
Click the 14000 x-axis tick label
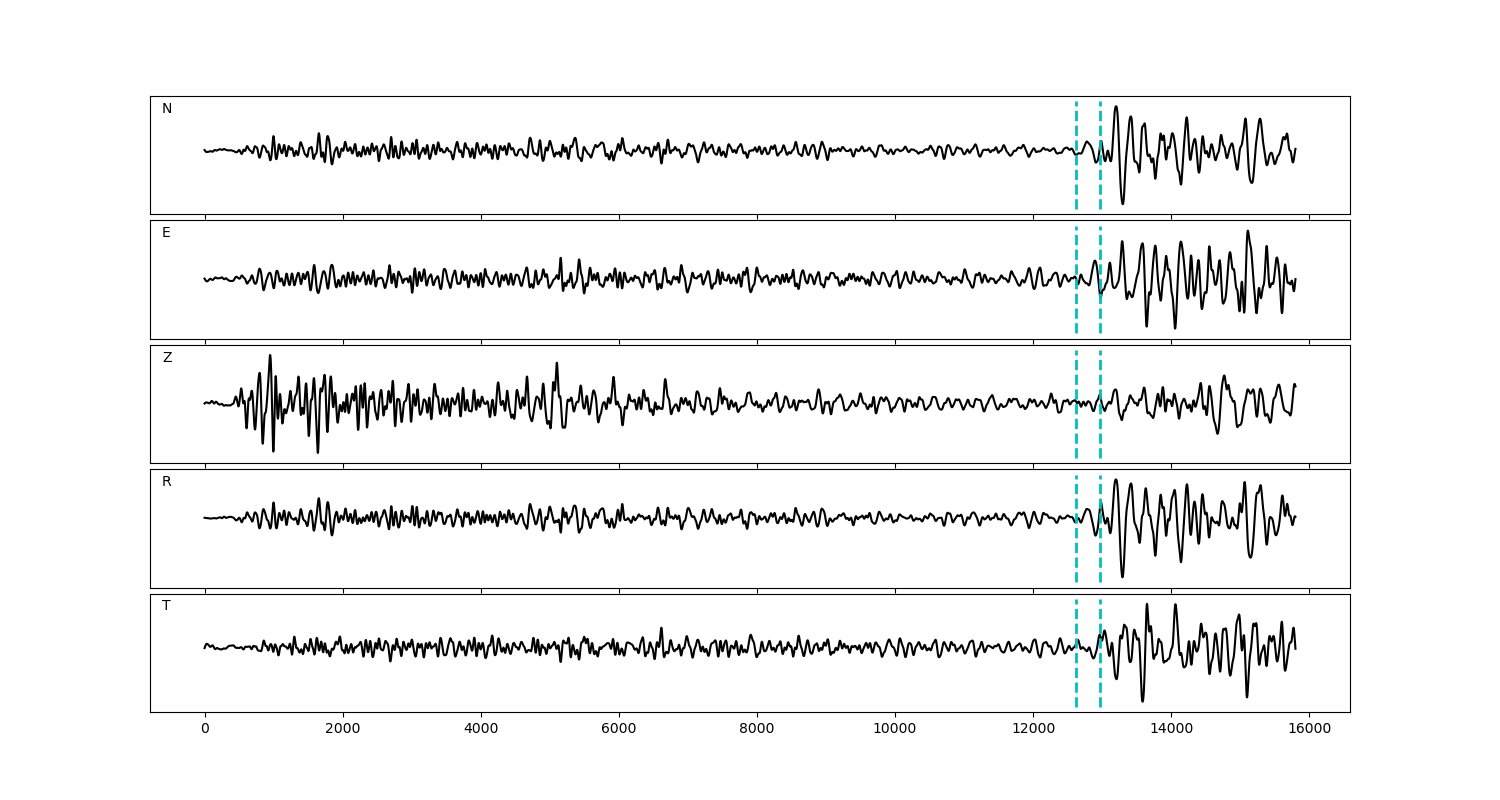[1171, 729]
